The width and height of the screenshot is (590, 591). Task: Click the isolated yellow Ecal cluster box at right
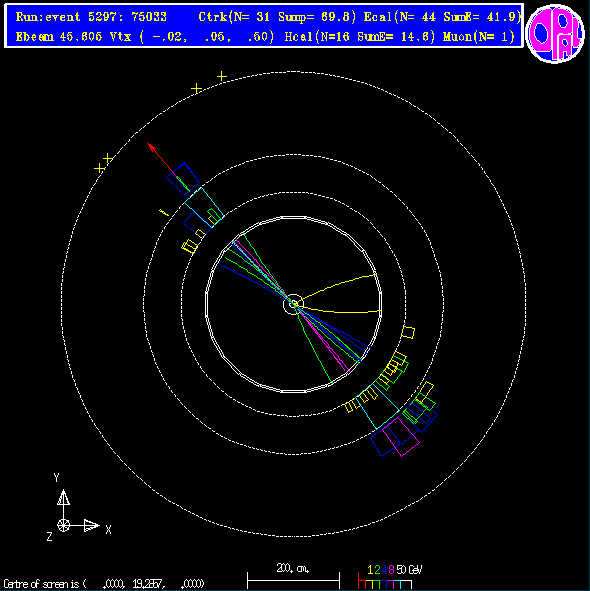pos(408,332)
